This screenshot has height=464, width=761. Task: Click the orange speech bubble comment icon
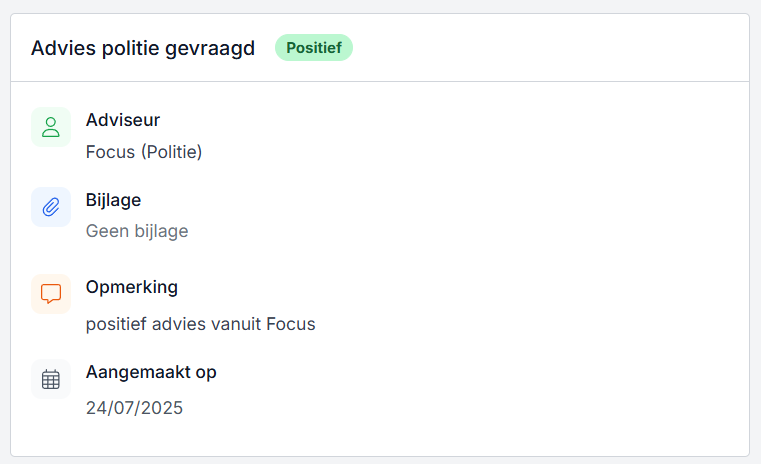click(51, 294)
